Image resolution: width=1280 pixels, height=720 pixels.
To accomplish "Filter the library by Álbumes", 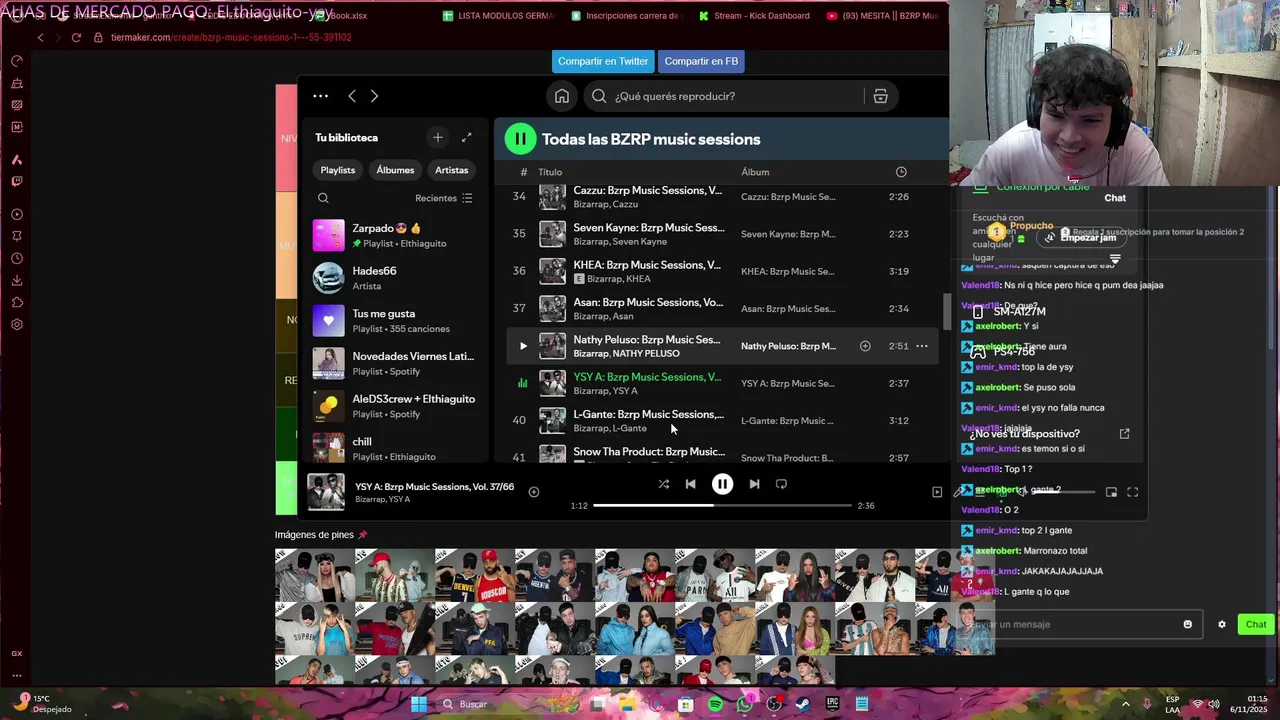I will point(395,170).
